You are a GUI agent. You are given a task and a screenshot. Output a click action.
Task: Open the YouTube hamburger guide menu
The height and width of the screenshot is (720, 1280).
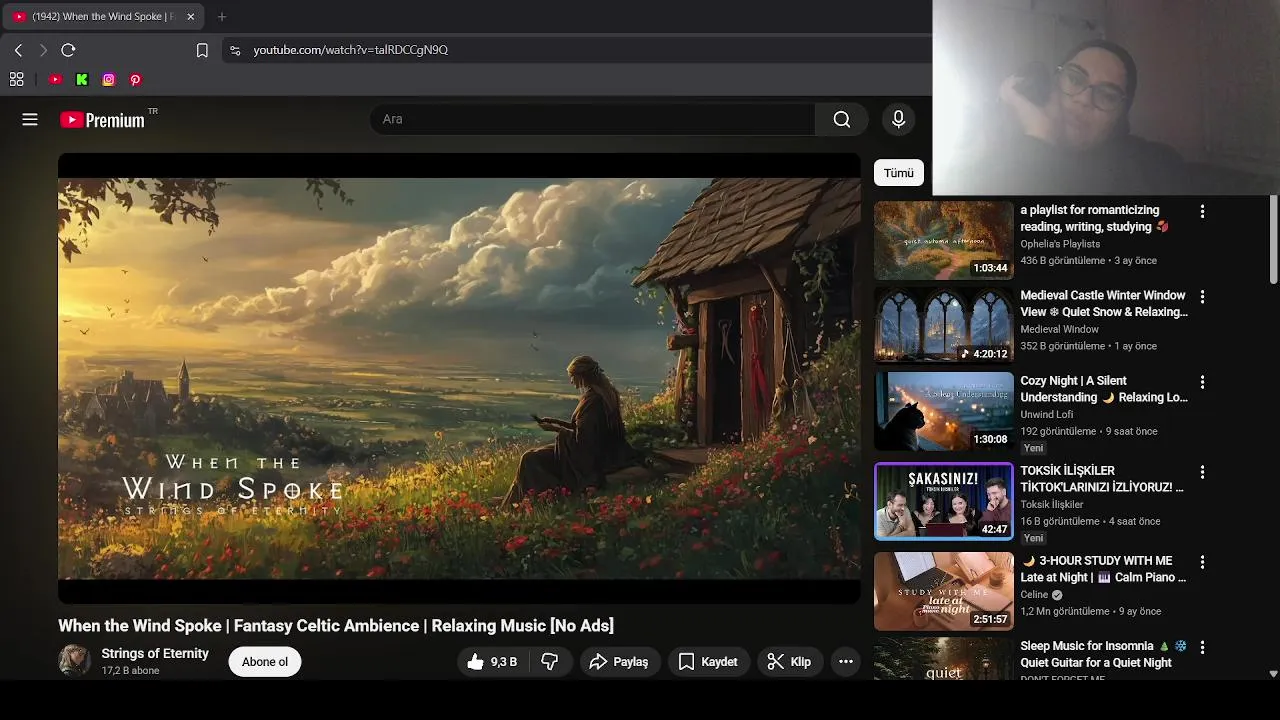tap(30, 119)
